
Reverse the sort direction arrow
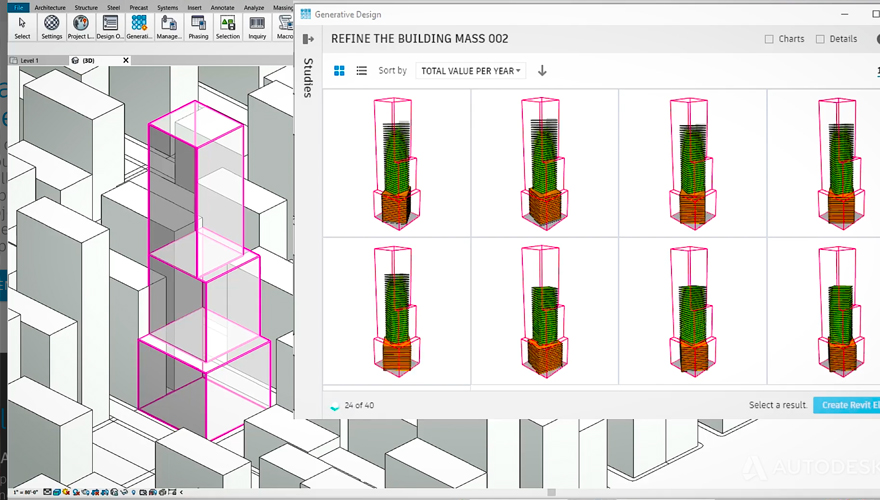pyautogui.click(x=542, y=71)
